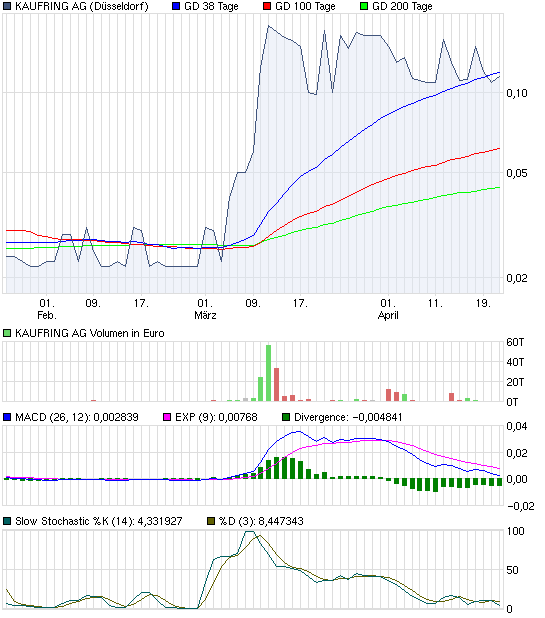The image size is (545, 618).
Task: Click the 'KAUFRING AG Volumen in Euro' label
Action: coord(89,333)
